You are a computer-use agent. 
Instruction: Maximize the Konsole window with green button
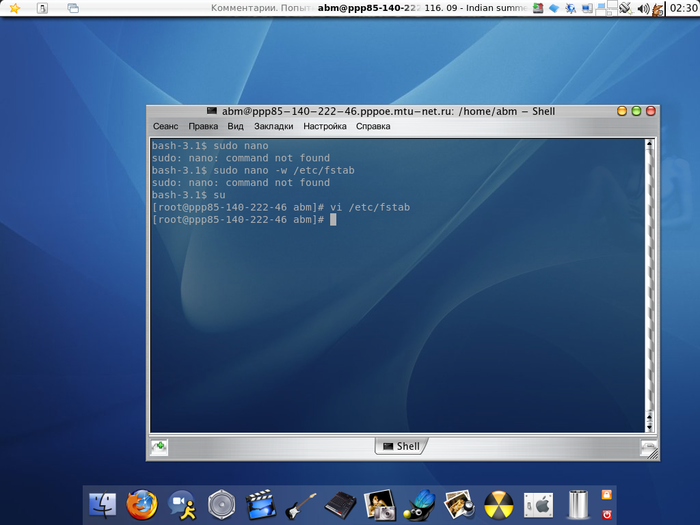(636, 111)
